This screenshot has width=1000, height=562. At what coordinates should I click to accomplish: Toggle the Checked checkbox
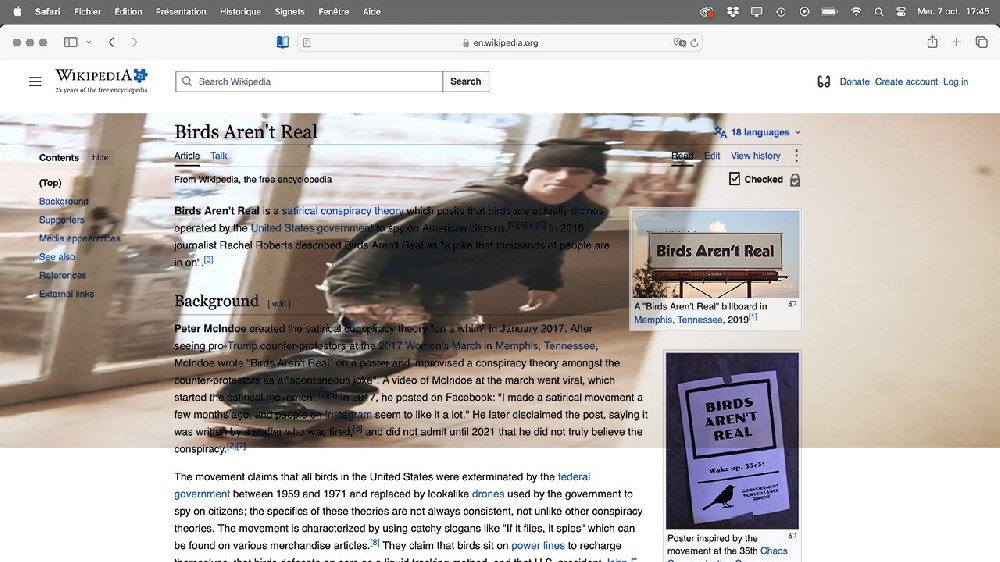[x=735, y=179]
